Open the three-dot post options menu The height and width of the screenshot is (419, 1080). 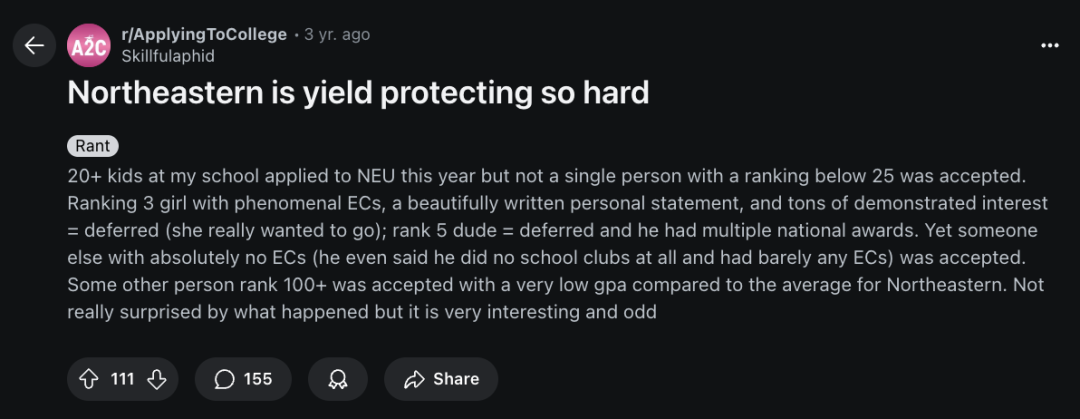1050,45
